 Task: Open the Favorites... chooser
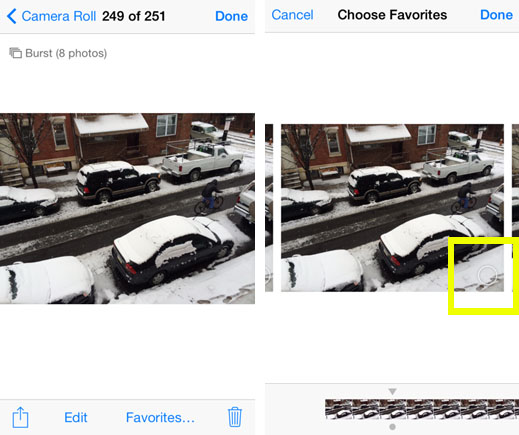pos(160,417)
